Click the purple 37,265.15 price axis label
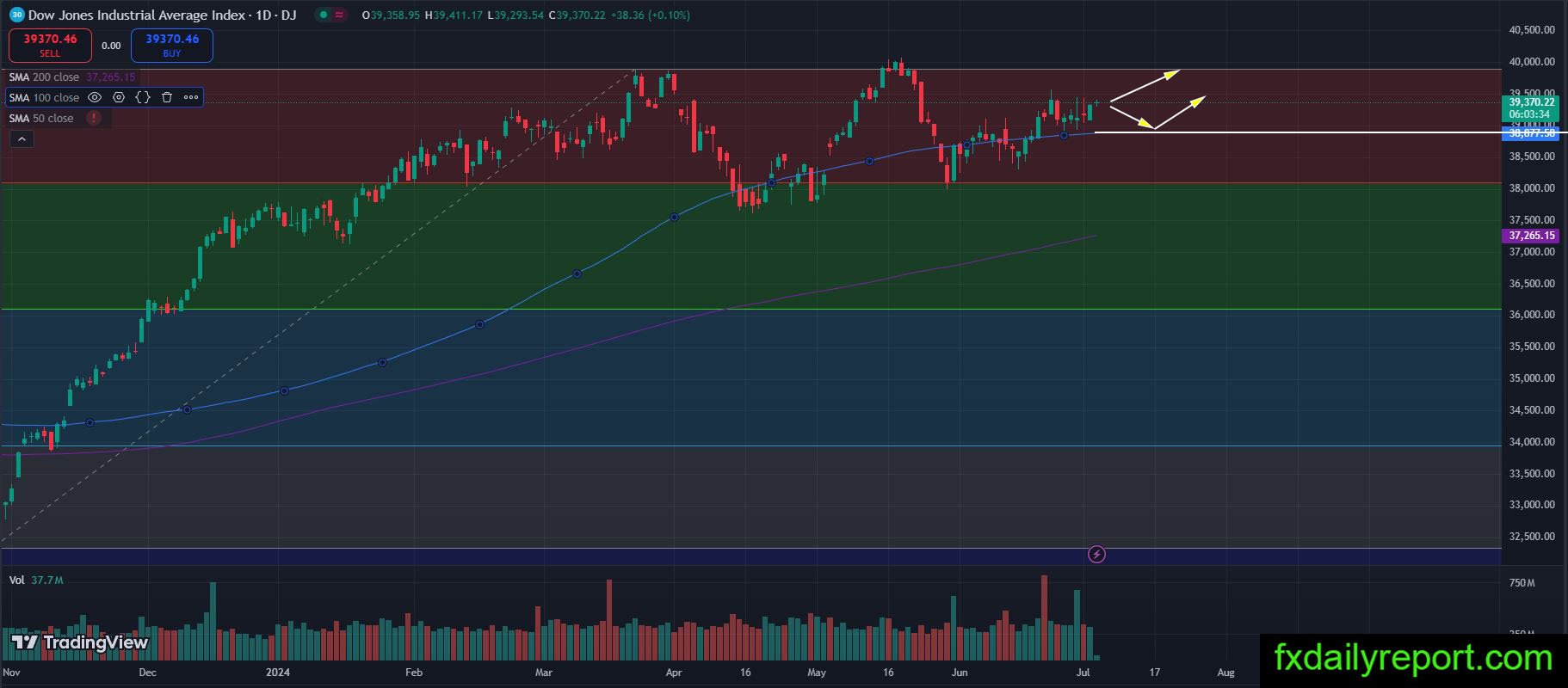Screen dimensions: 1568x688 pos(1529,235)
